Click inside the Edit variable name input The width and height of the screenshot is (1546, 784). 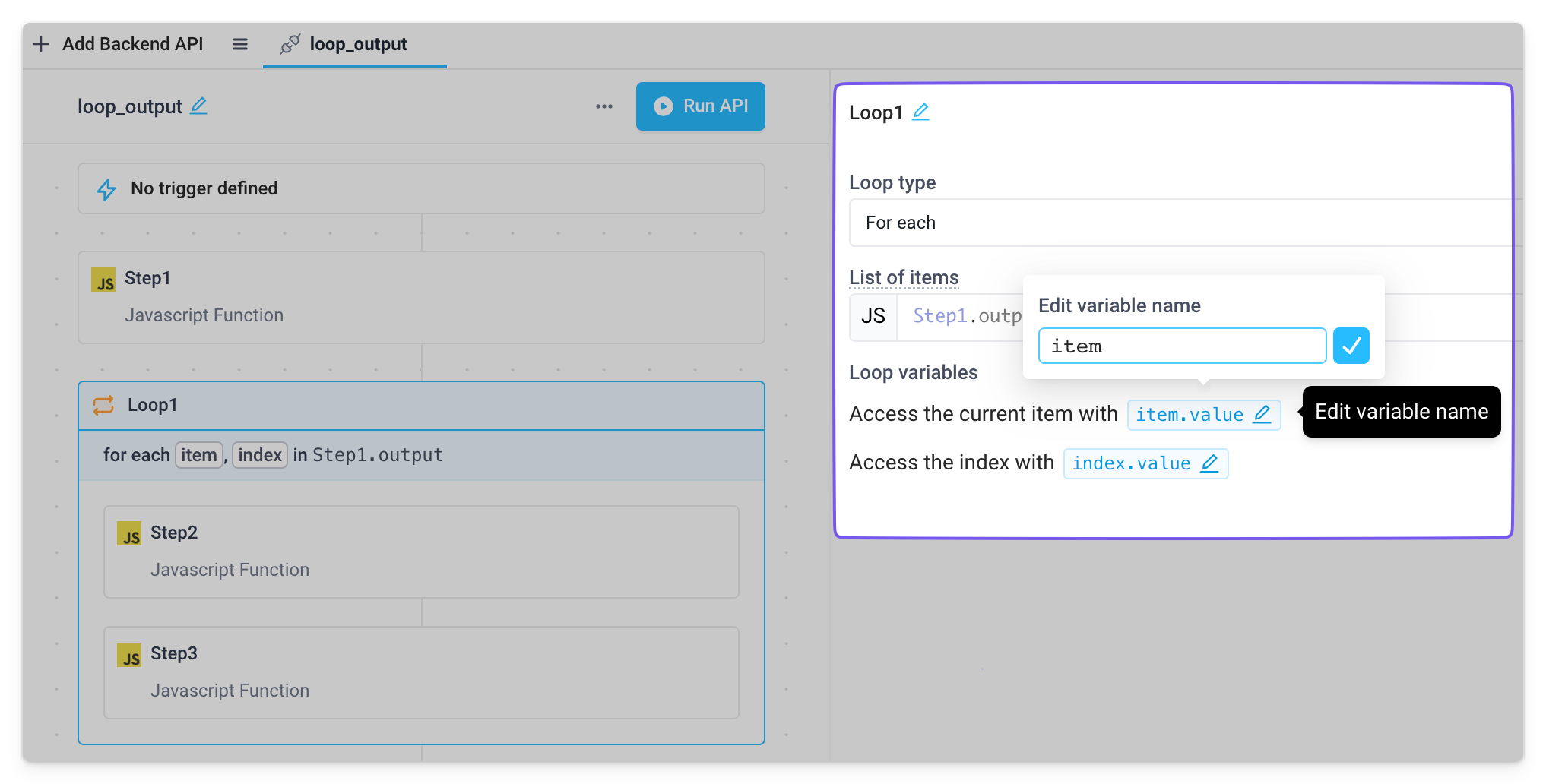(x=1181, y=346)
